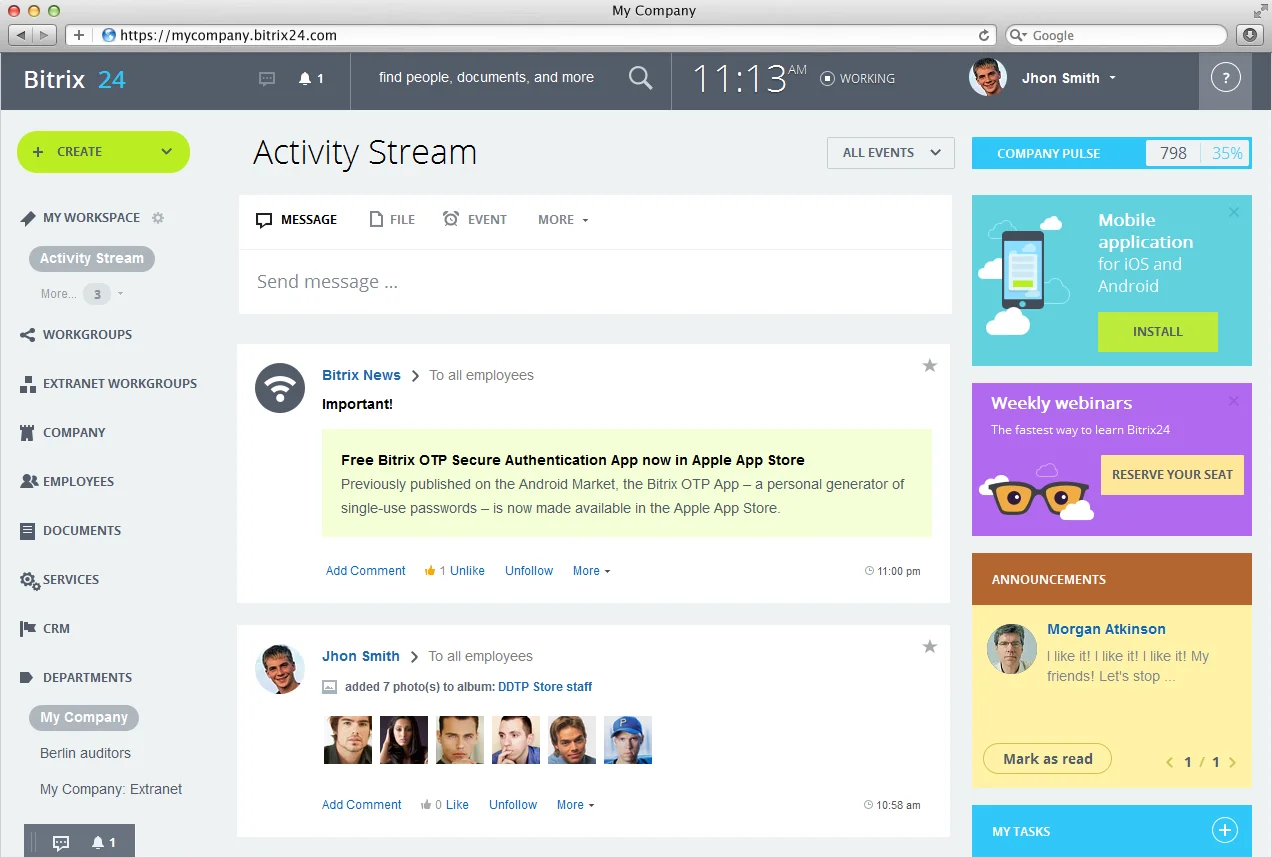
Task: Click into the Send message field
Action: (595, 282)
